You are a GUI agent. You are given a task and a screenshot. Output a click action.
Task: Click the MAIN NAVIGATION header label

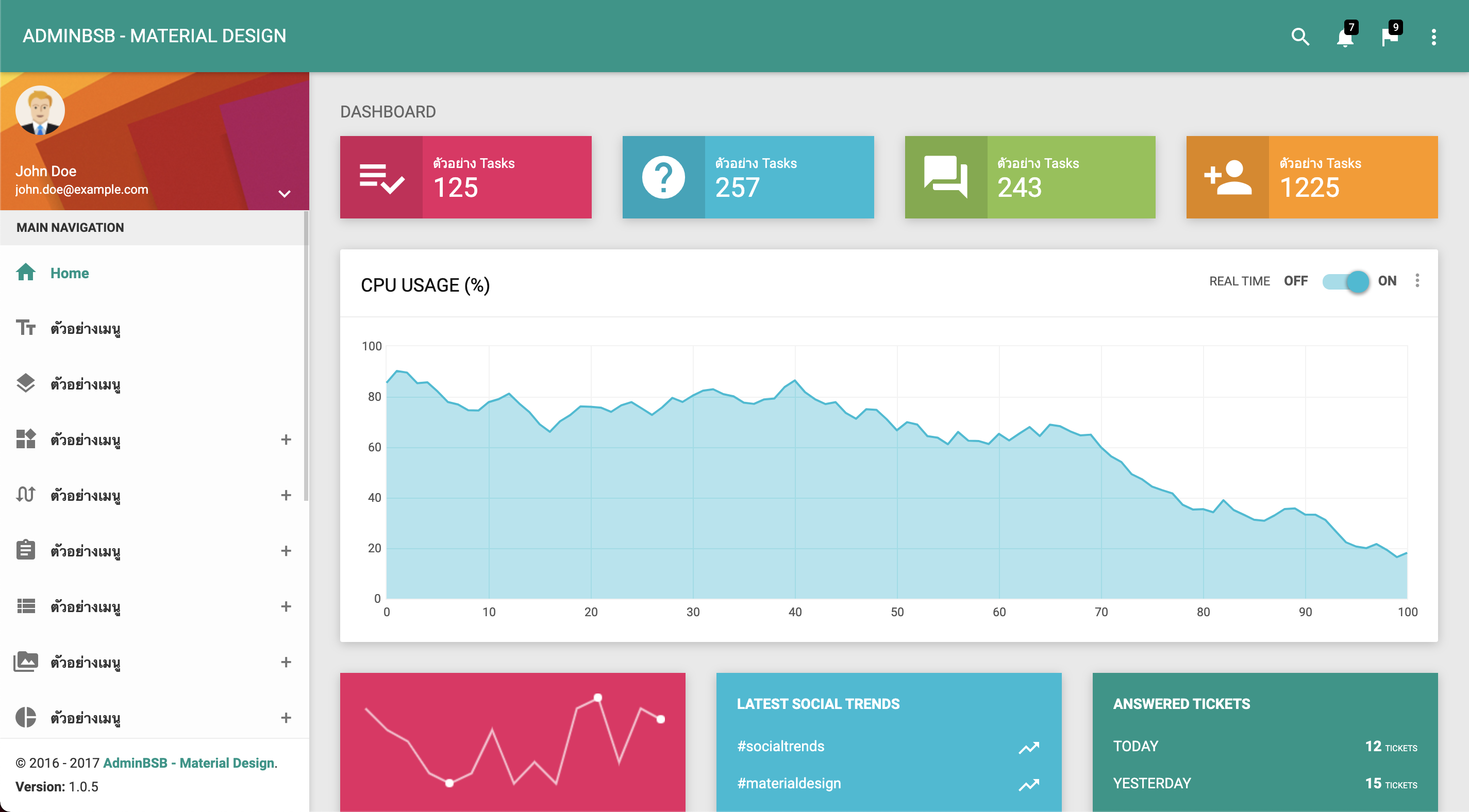(70, 228)
